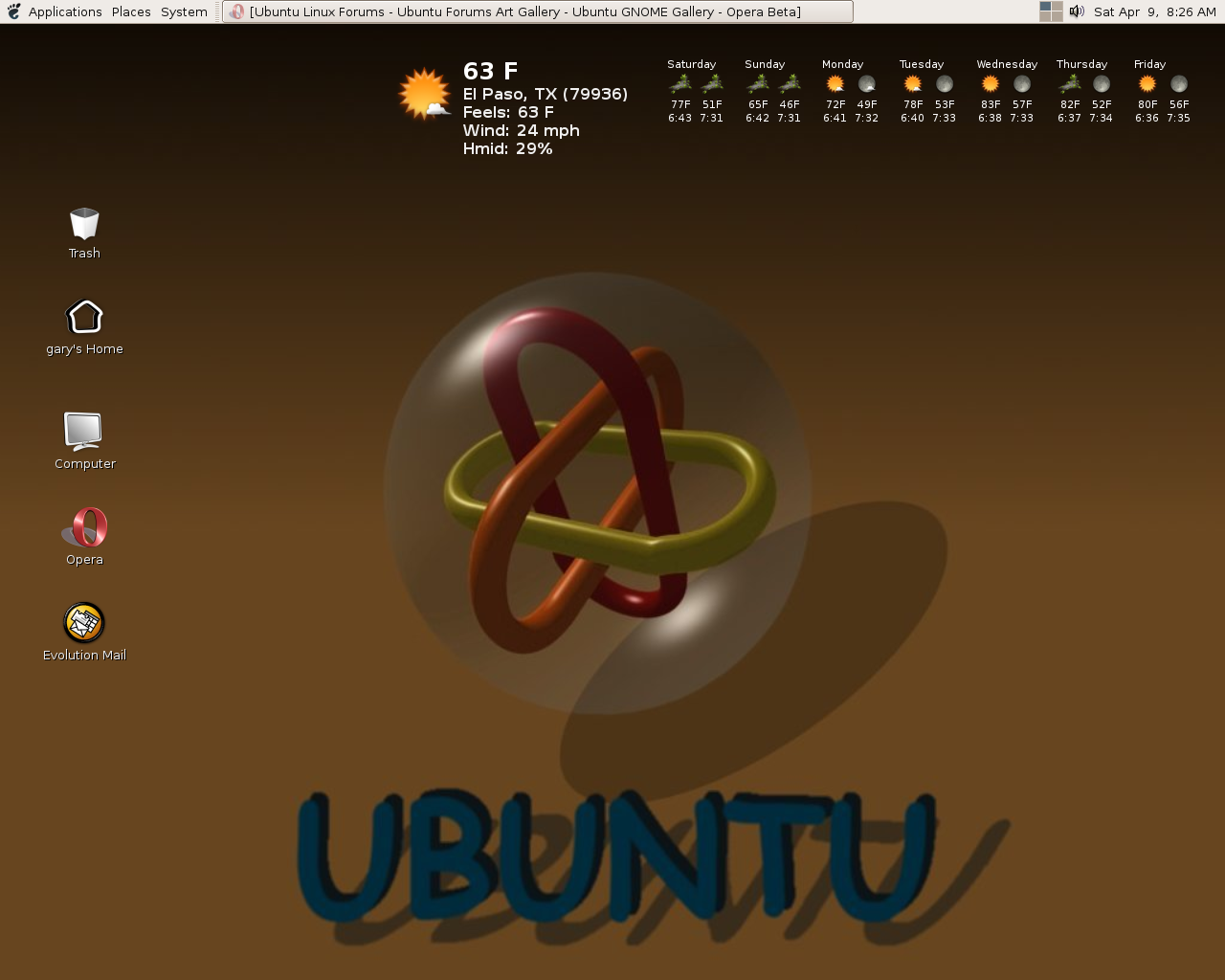Click Monday's sunny day icon
This screenshot has height=980, width=1225.
(835, 84)
